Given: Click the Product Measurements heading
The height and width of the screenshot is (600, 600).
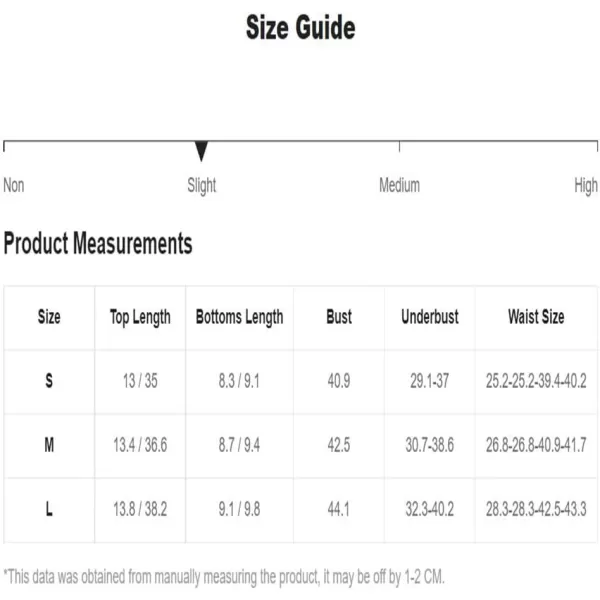Looking at the screenshot, I should pyautogui.click(x=98, y=243).
